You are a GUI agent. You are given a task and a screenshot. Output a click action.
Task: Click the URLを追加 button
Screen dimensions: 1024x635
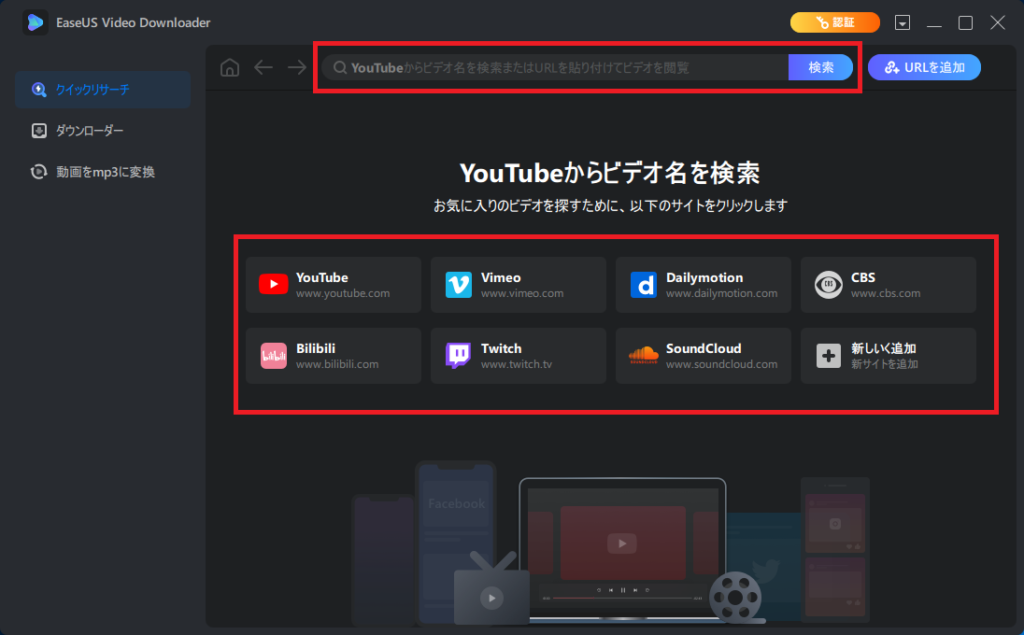(924, 67)
